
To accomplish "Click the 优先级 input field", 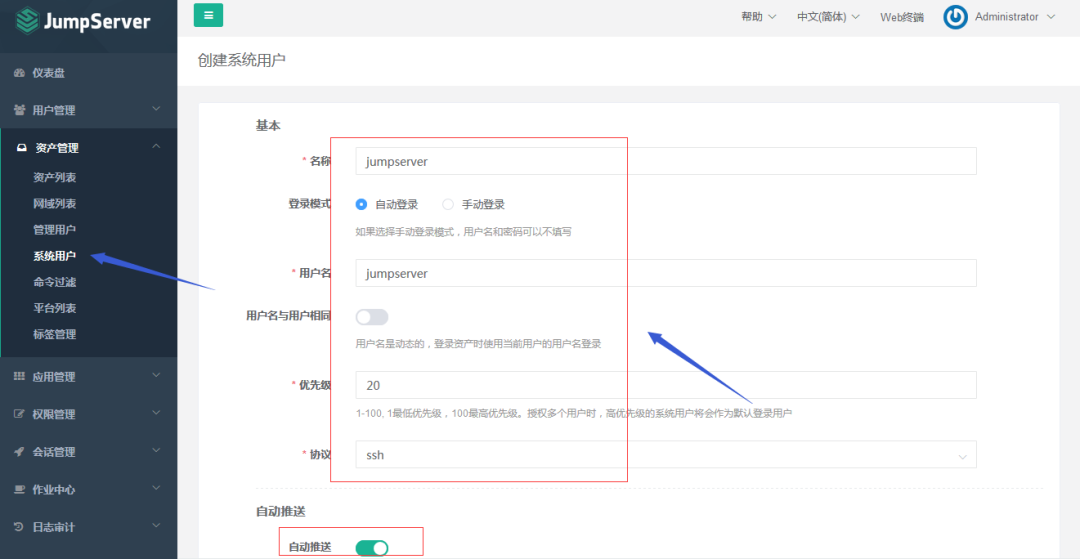I will point(666,386).
